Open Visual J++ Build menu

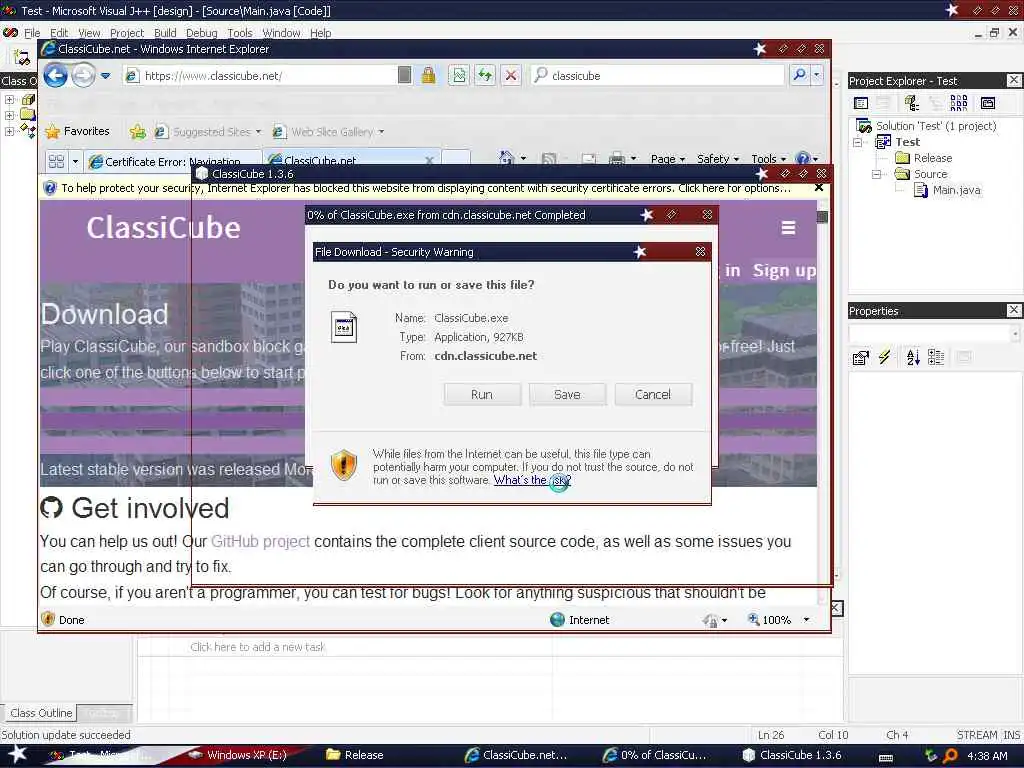tap(165, 33)
